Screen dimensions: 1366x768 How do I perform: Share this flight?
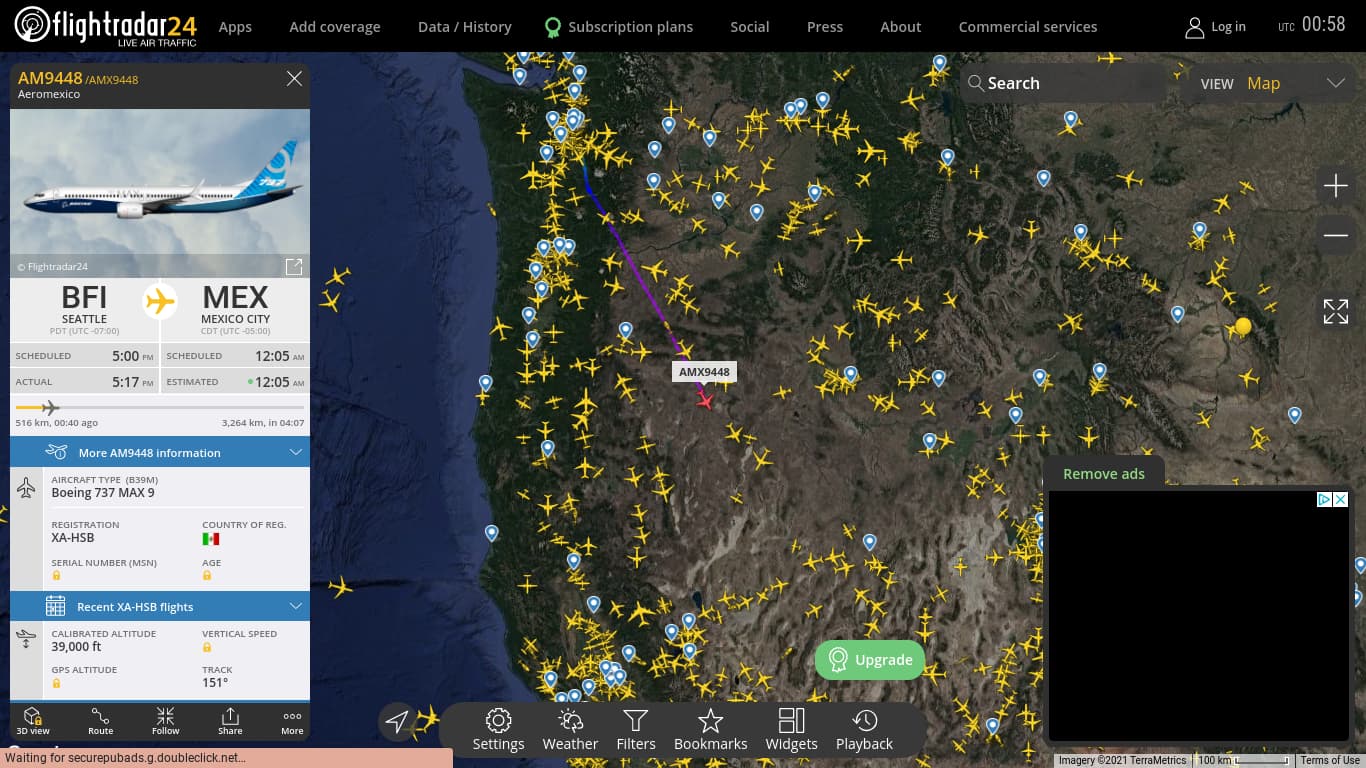tap(230, 721)
